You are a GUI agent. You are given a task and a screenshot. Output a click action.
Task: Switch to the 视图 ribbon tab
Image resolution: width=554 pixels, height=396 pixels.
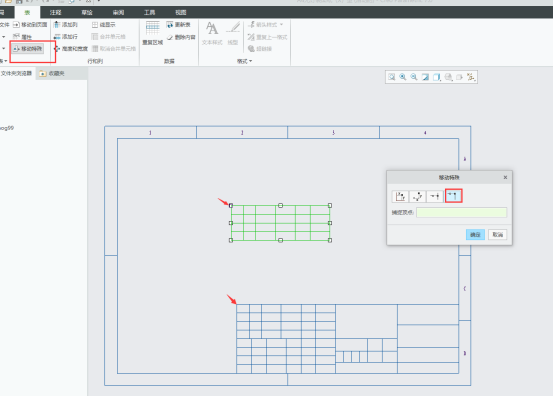[x=181, y=12]
